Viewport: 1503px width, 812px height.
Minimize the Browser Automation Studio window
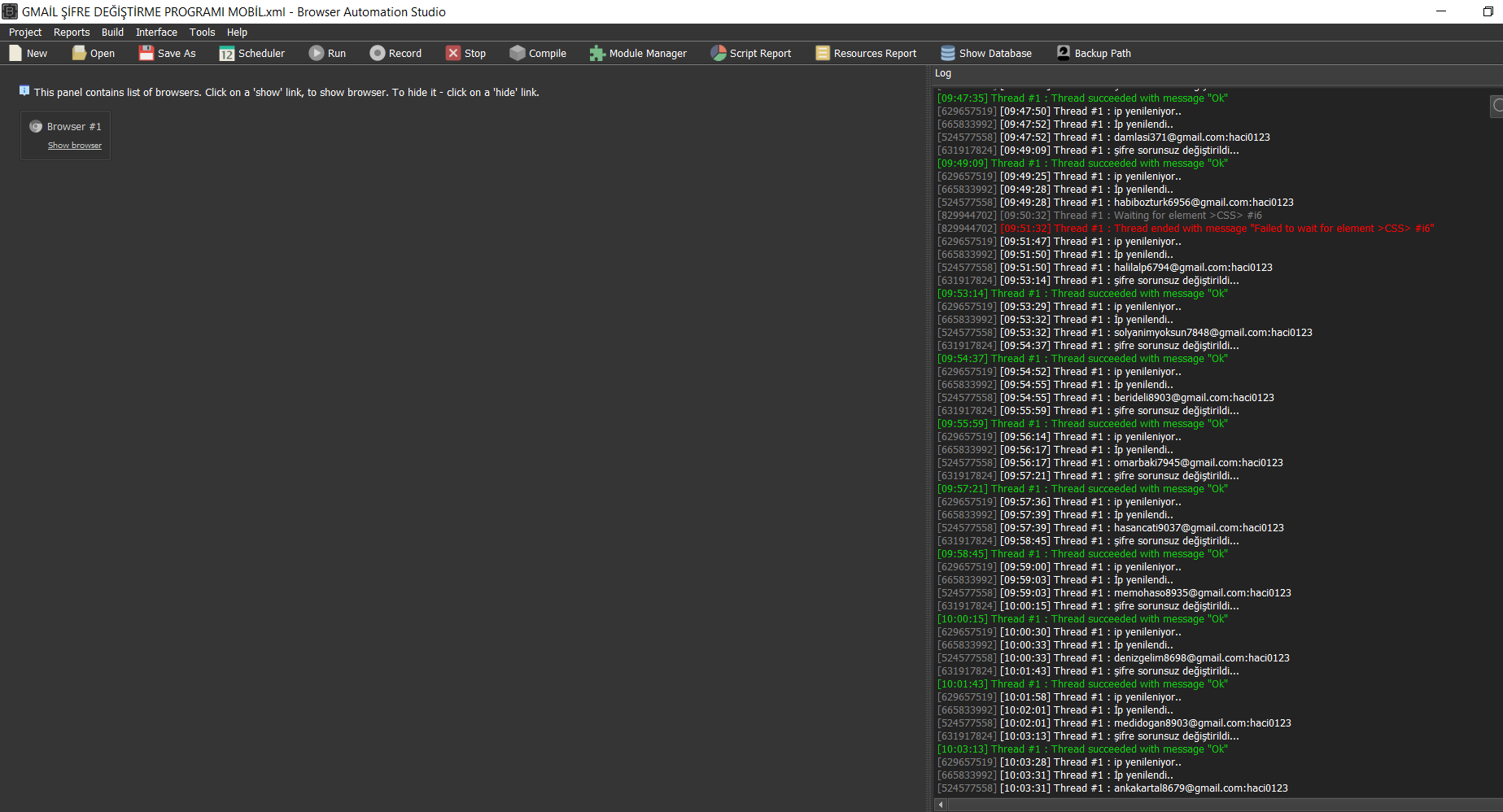[x=1441, y=11]
